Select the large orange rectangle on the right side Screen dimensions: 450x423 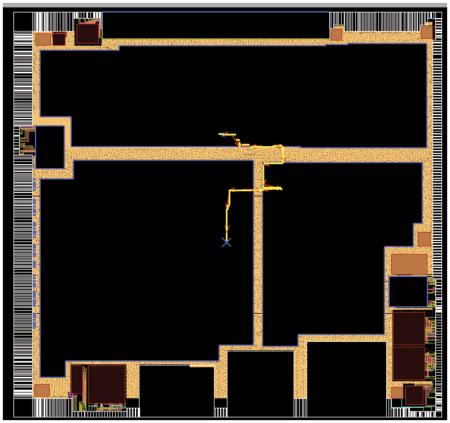pos(409,265)
